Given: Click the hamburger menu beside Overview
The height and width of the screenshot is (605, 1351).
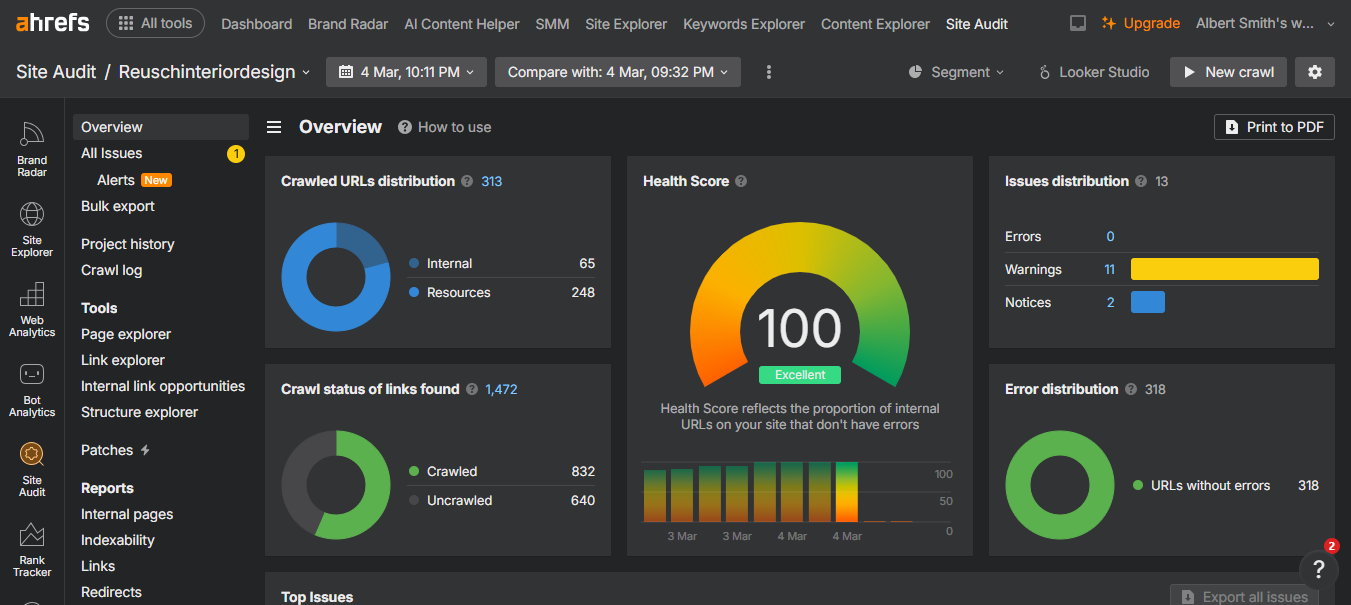Looking at the screenshot, I should click(274, 127).
